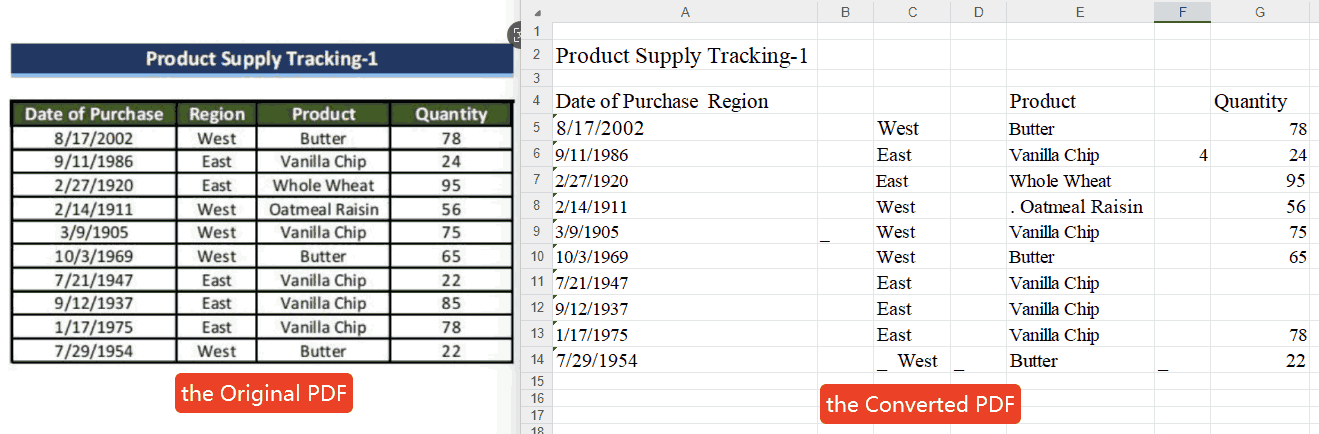Click the 'Product Supply Tracking-1' spreadsheet cell
The image size is (1319, 434).
[682, 56]
